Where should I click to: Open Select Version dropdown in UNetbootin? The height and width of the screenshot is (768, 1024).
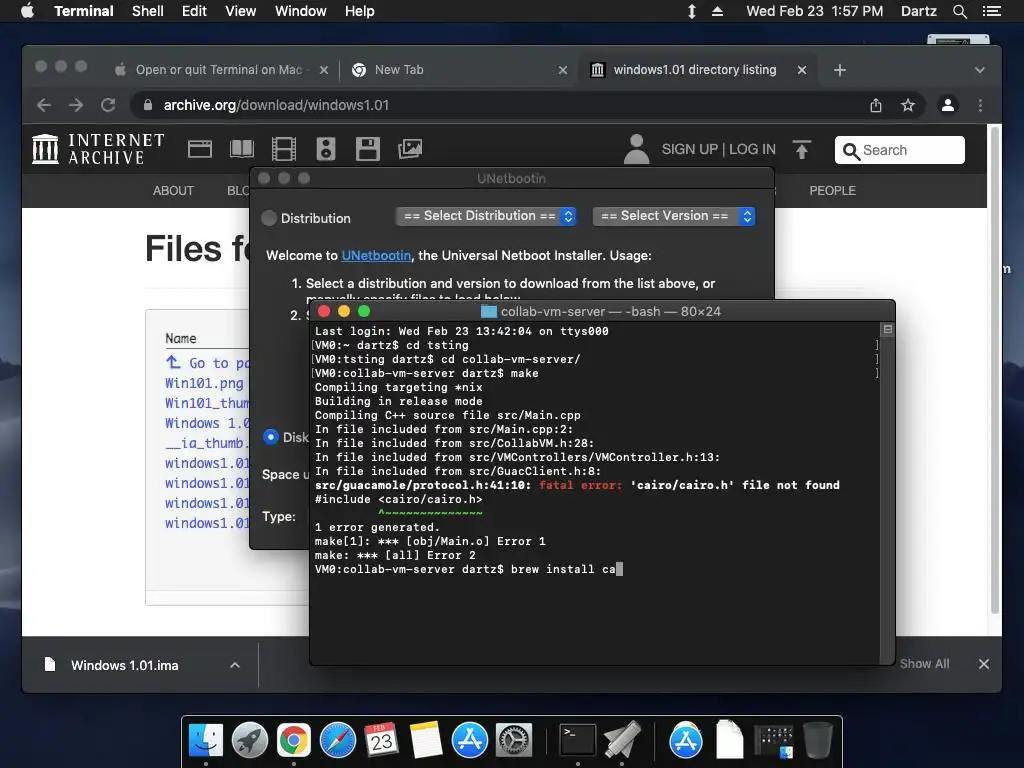(674, 216)
